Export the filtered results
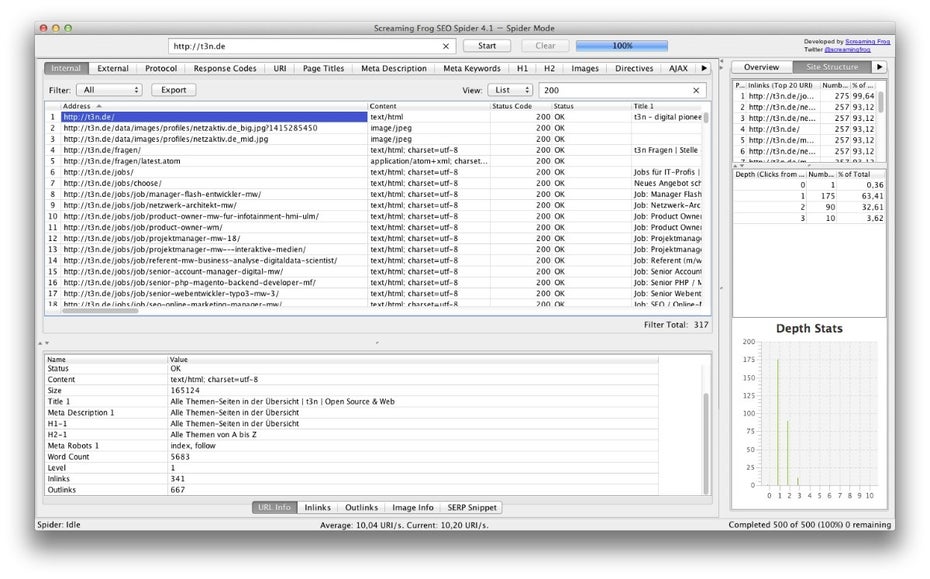Viewport: 930px width, 579px height. 174,90
